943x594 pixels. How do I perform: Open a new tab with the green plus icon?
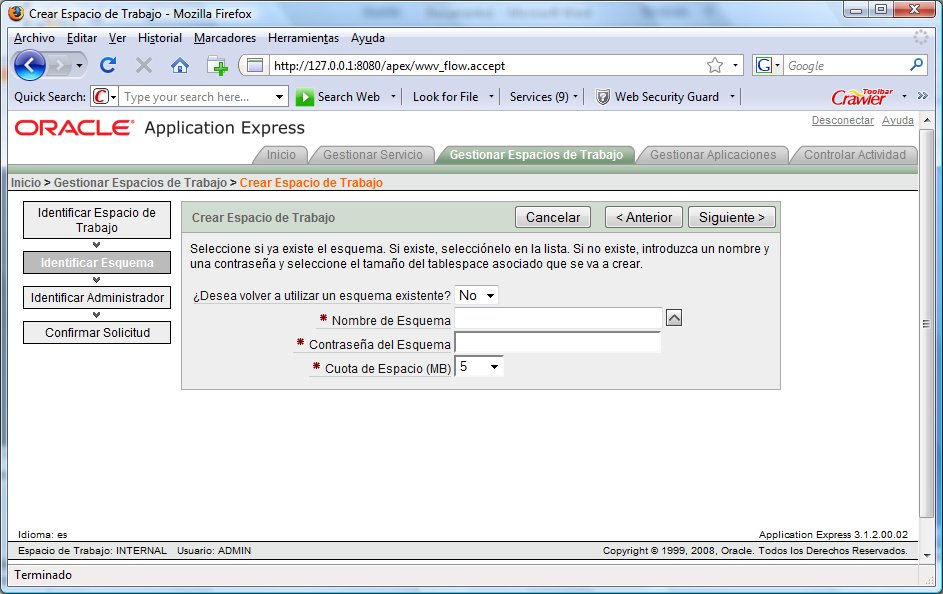pyautogui.click(x=217, y=65)
